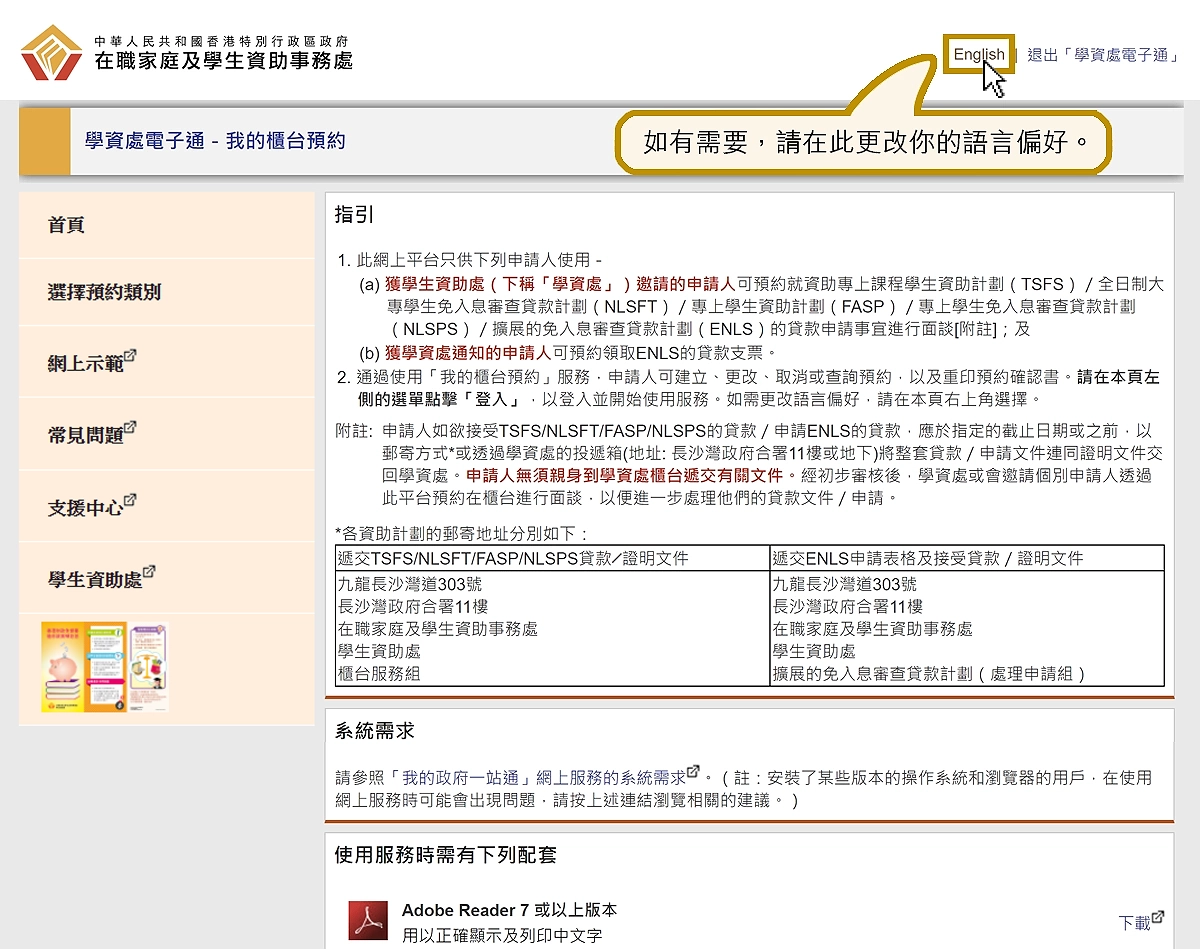Switch language to English

point(978,55)
